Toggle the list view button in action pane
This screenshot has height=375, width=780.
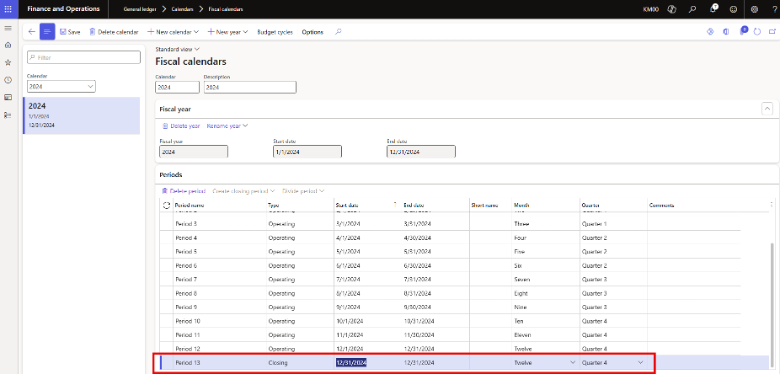click(x=47, y=32)
